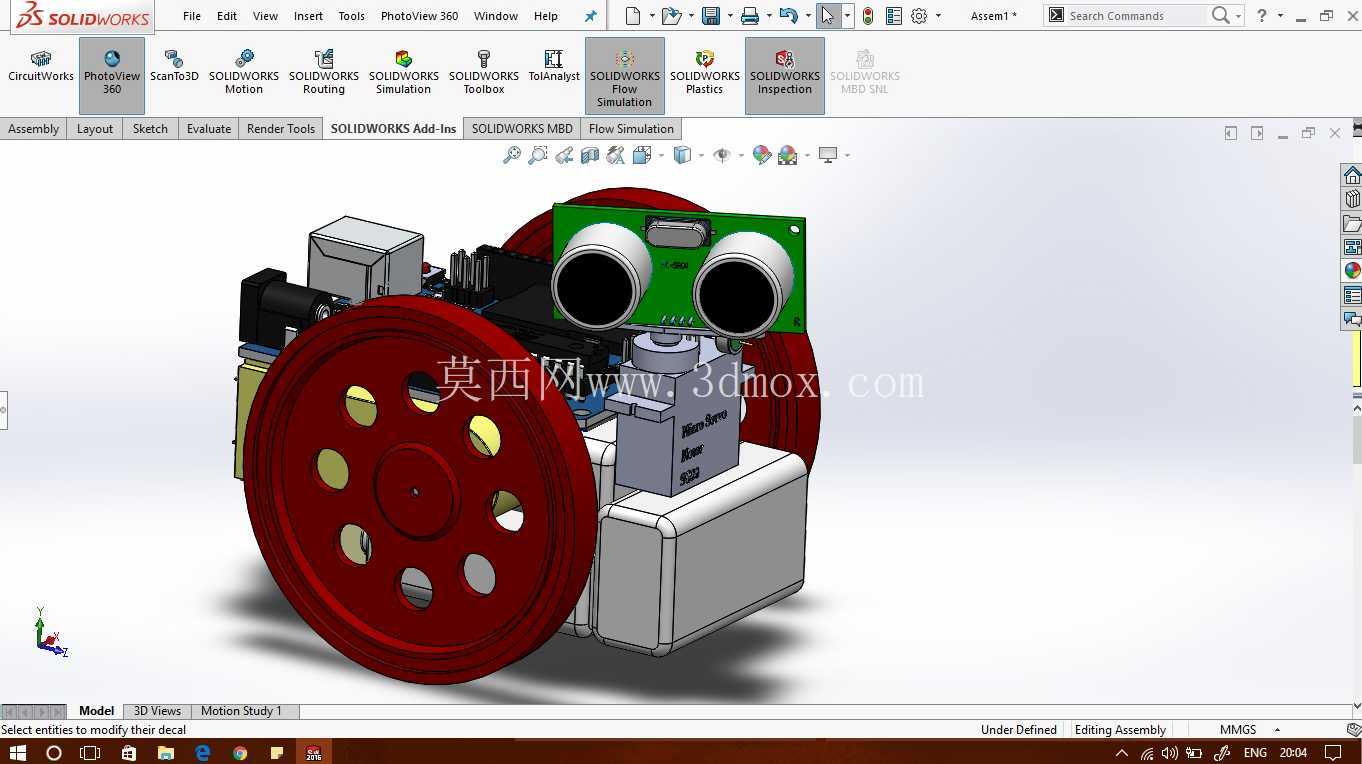Expand the Select tool dropdown arrow
The width and height of the screenshot is (1362, 764).
point(847,16)
